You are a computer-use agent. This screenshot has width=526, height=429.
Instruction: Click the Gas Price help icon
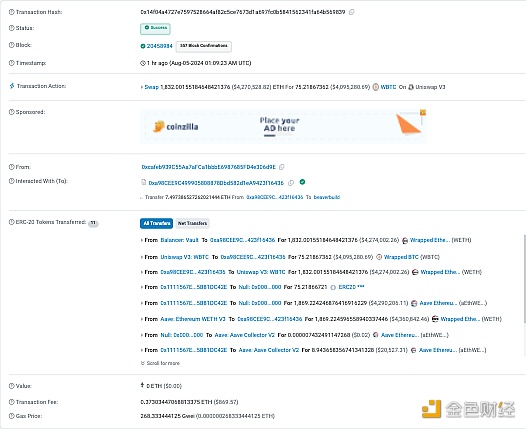click(x=11, y=416)
